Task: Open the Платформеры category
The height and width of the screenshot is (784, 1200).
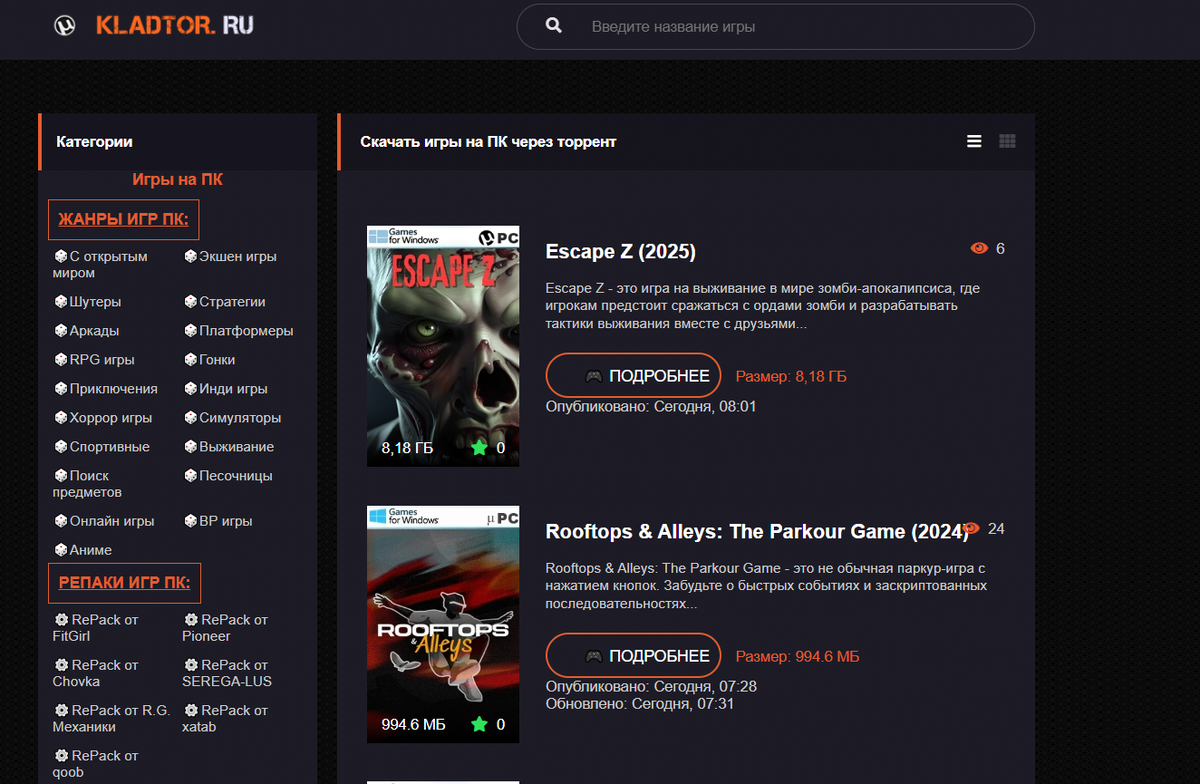Action: 239,331
